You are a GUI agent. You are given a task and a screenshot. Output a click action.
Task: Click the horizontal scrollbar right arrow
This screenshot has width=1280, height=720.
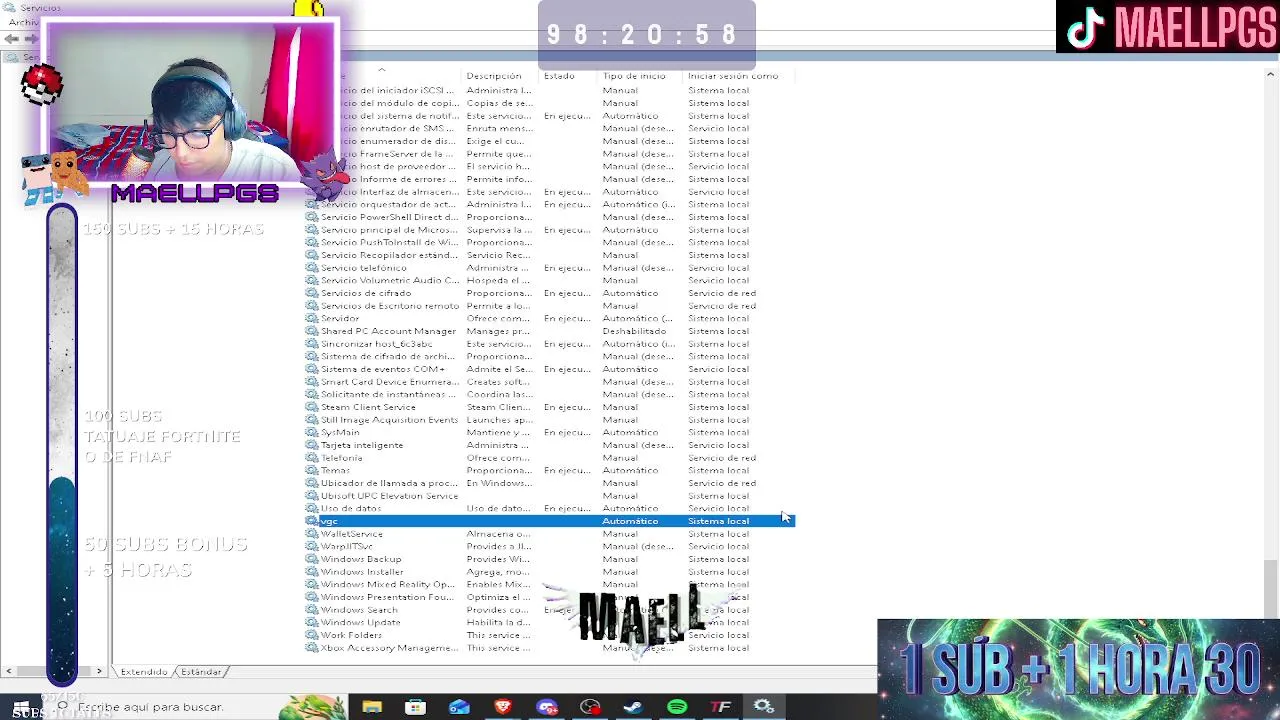pos(99,672)
